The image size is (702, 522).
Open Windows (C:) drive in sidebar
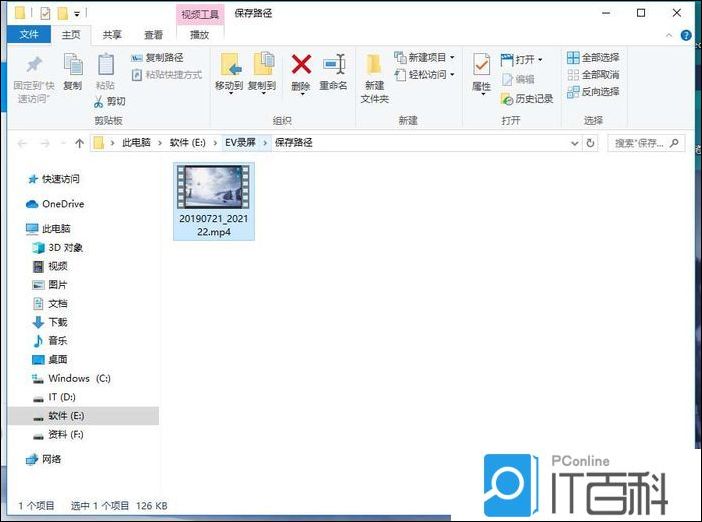tap(71, 378)
